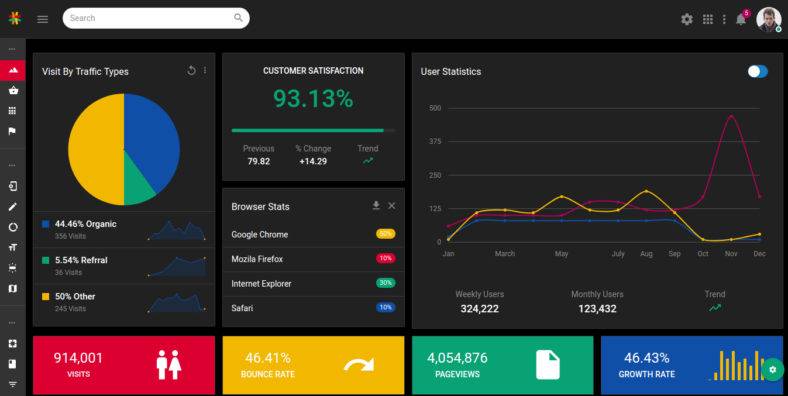Click Mozila Firefox red 10% badge
The width and height of the screenshot is (788, 396).
[385, 258]
